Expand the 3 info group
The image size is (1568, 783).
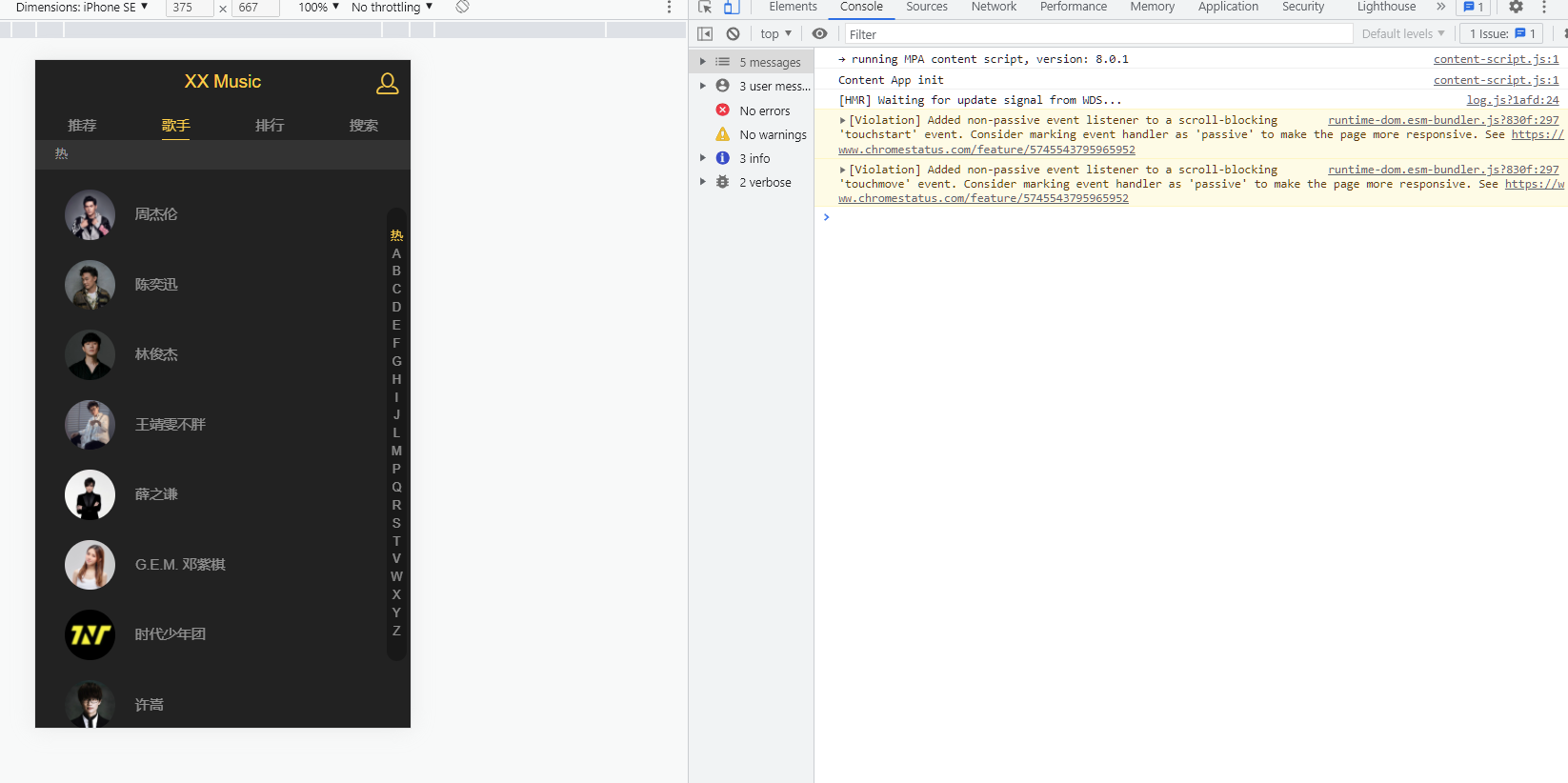703,158
